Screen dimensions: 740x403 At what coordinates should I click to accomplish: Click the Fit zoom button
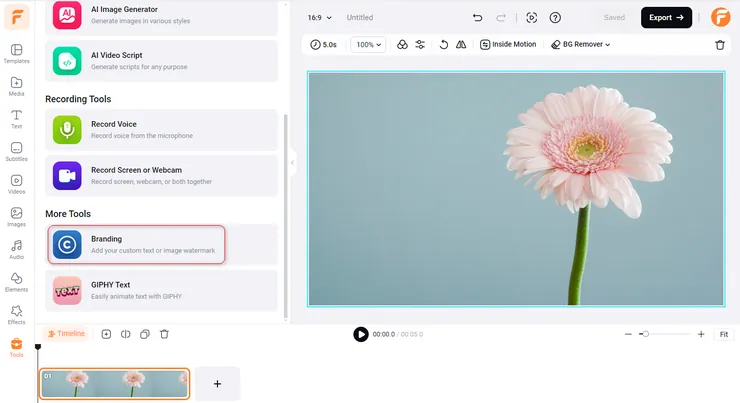[x=723, y=334]
